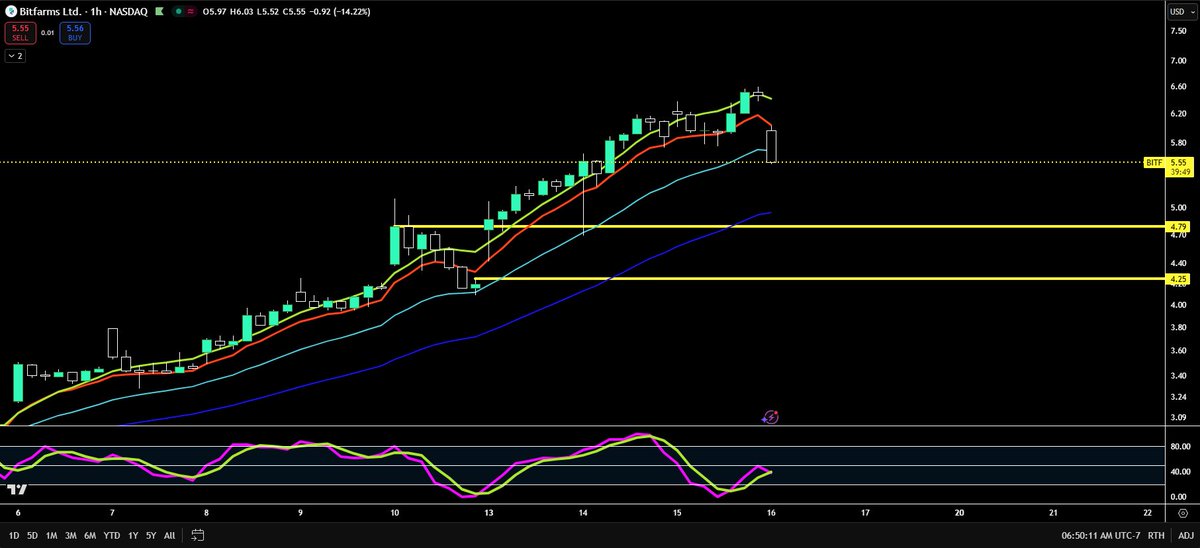The width and height of the screenshot is (1200, 548).
Task: Click the 0.01 spread value between SELL and BUY
Action: click(x=47, y=33)
